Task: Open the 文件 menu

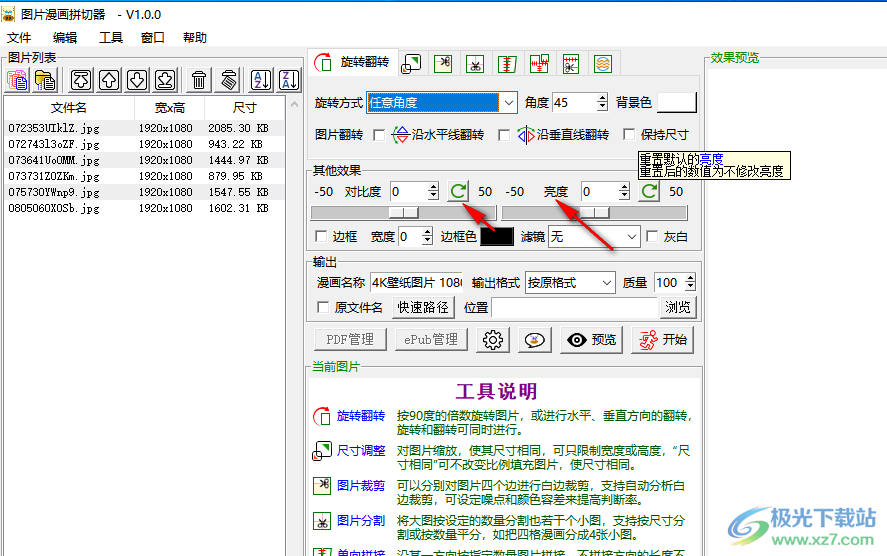Action: pos(19,37)
